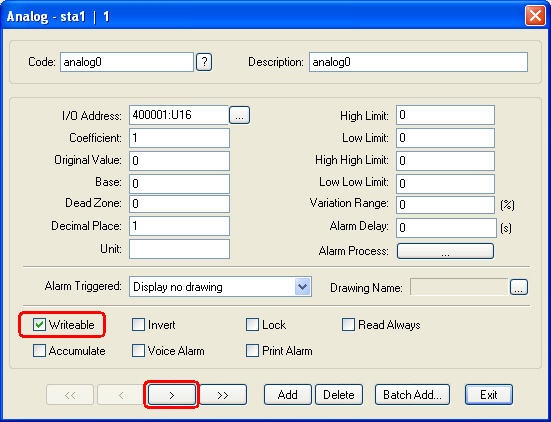The height and width of the screenshot is (422, 551).
Task: Enable the Read Always option
Action: point(348,325)
